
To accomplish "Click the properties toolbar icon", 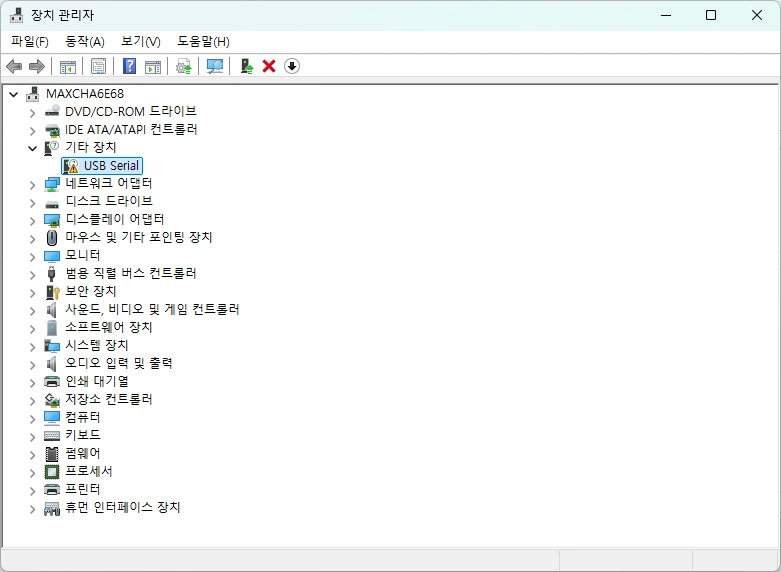I will coord(99,66).
